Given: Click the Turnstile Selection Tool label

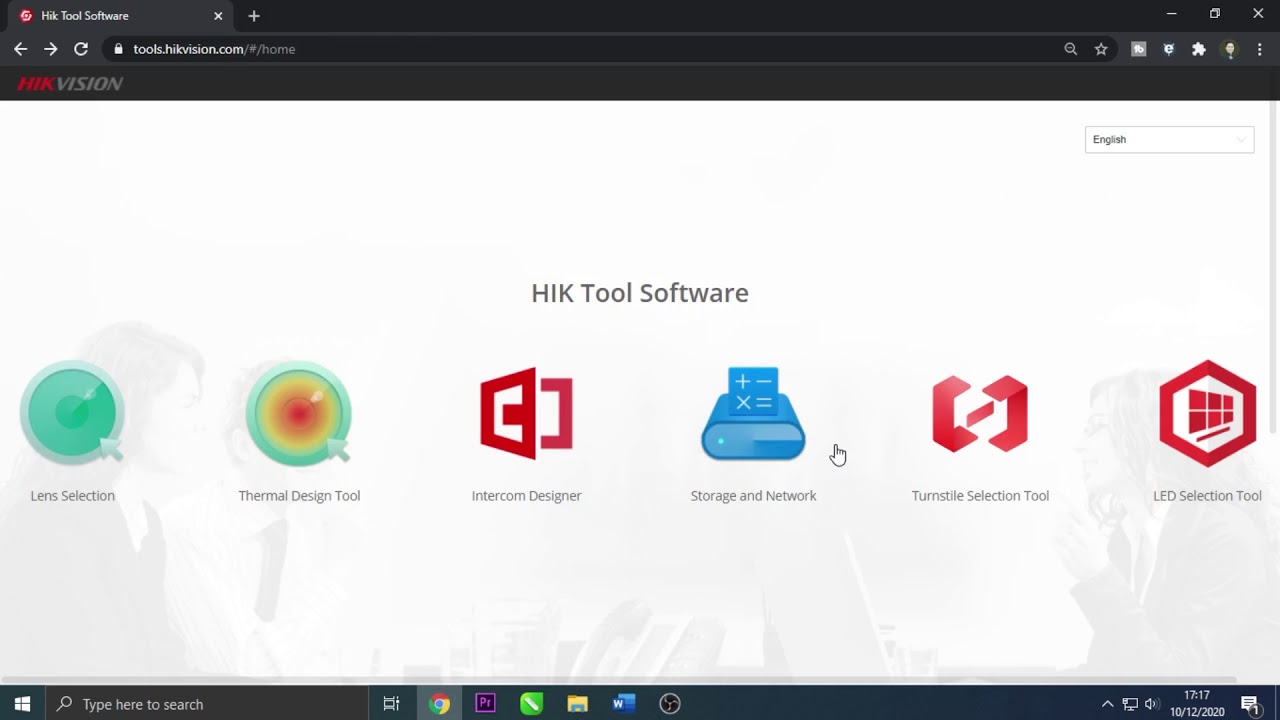Looking at the screenshot, I should pos(980,496).
